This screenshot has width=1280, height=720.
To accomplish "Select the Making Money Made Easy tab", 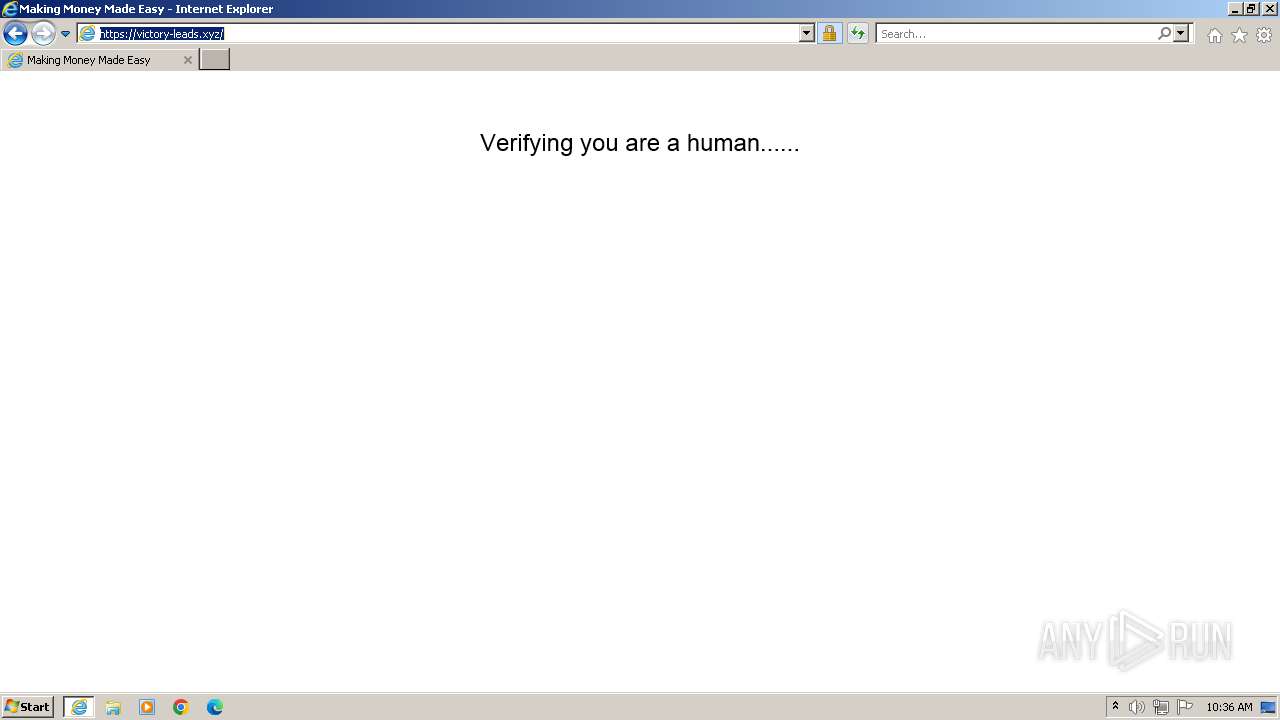I will (x=98, y=60).
